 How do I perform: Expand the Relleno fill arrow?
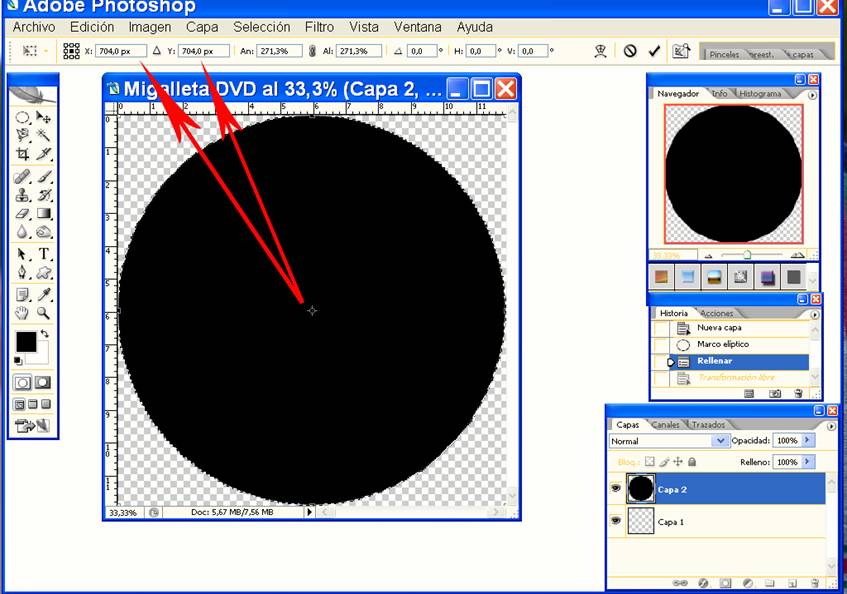(x=808, y=462)
